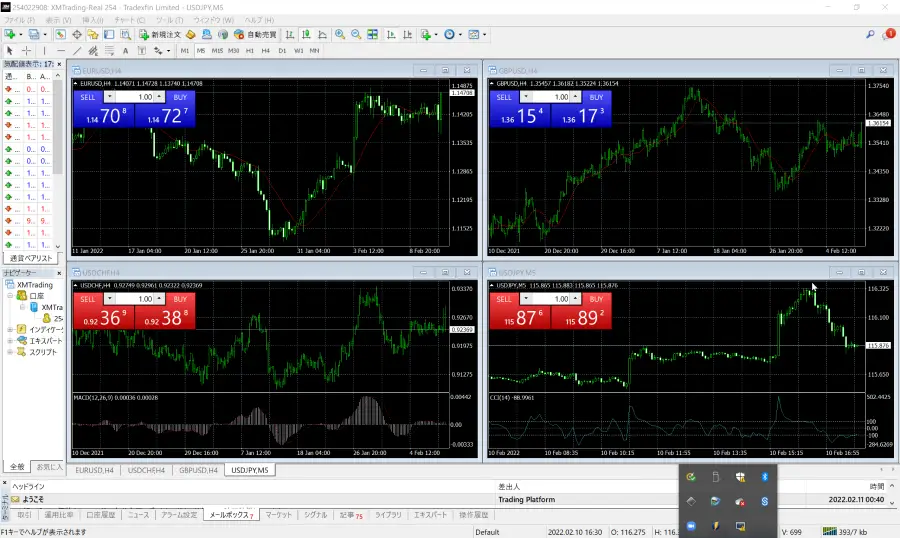Expand the indicators tree node in Navigator
Screen dimensions: 900x538
[10, 329]
